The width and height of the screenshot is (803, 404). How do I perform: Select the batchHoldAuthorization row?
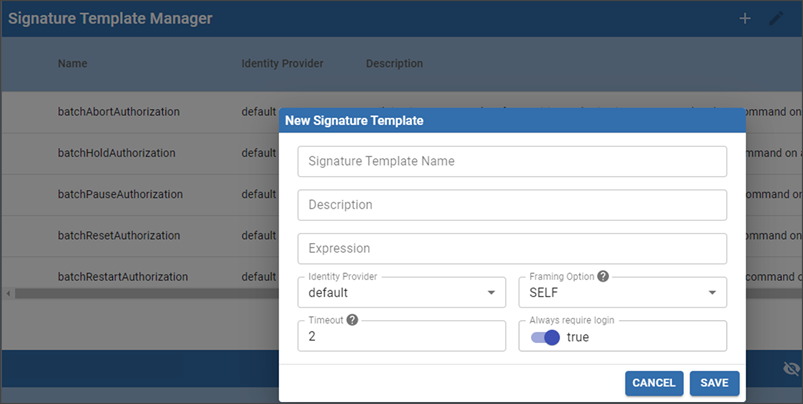point(117,153)
